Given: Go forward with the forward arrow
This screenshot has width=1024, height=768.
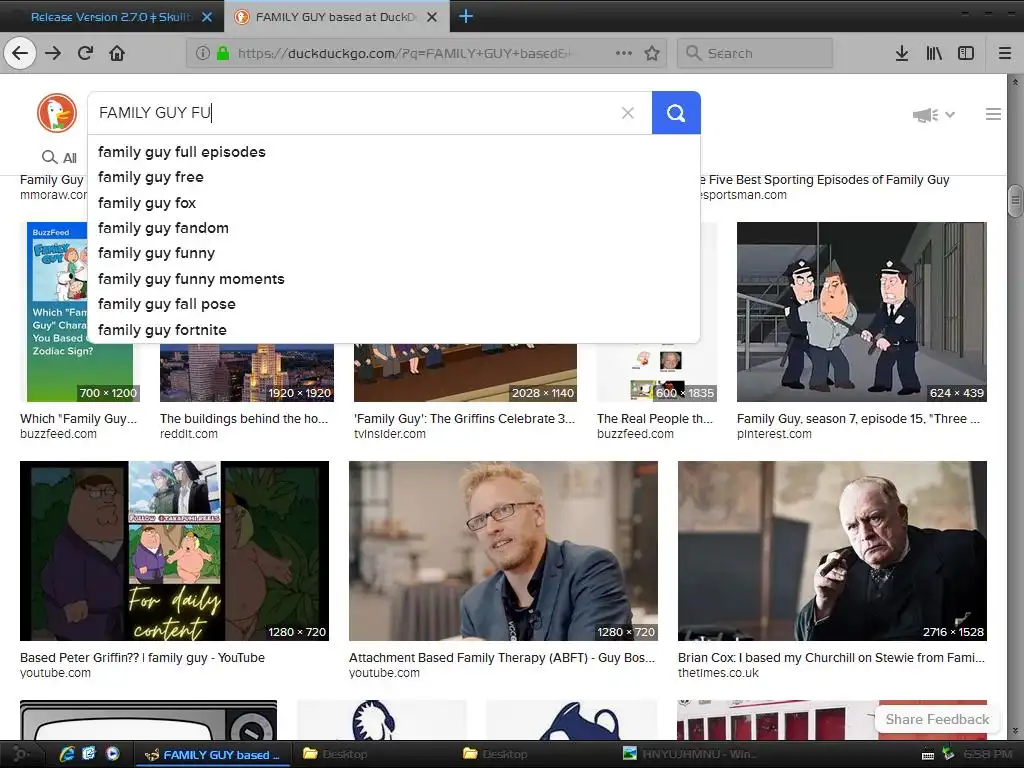Looking at the screenshot, I should (x=53, y=53).
